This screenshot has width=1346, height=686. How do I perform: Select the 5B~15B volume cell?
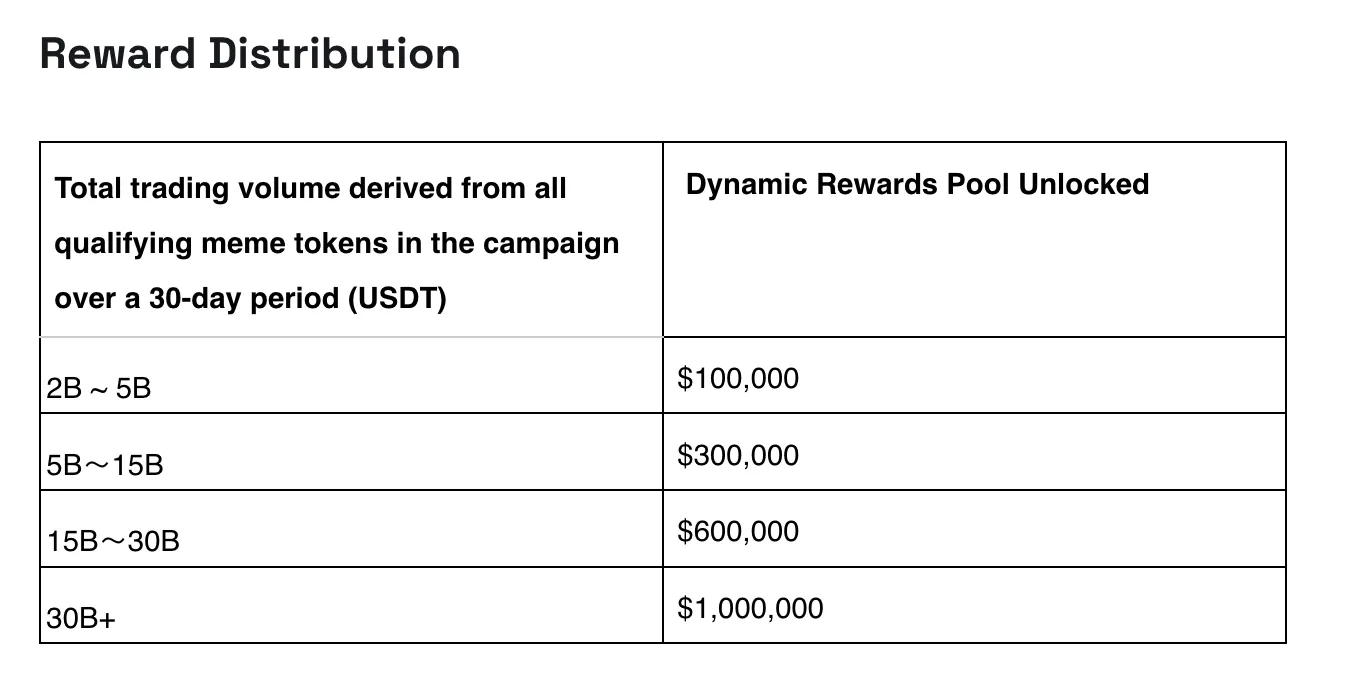(x=351, y=452)
